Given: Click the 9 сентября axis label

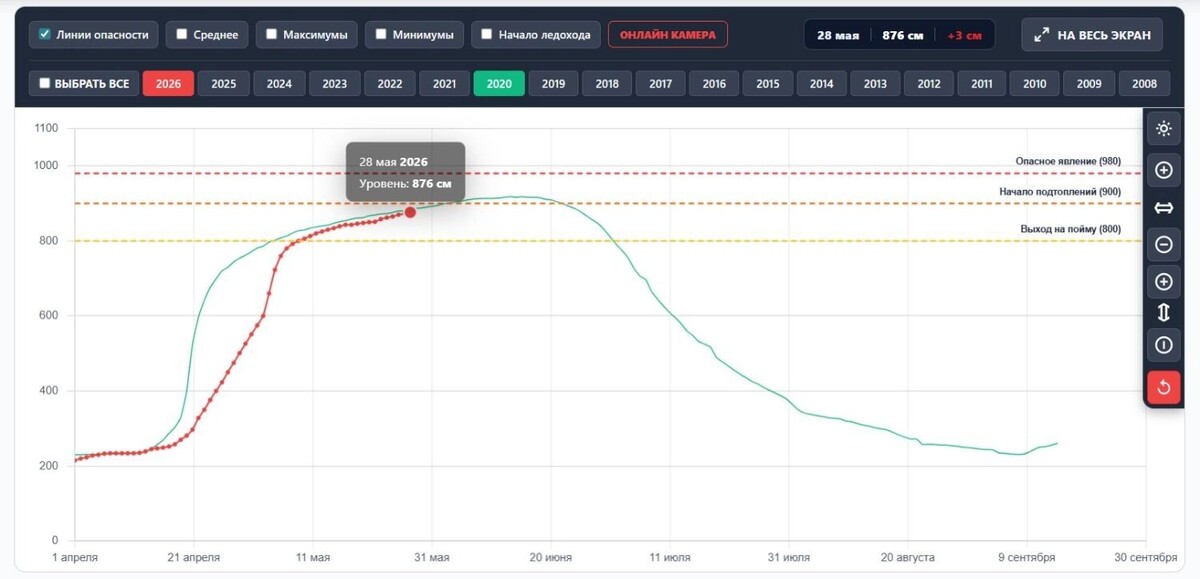Looking at the screenshot, I should click(x=1026, y=558).
